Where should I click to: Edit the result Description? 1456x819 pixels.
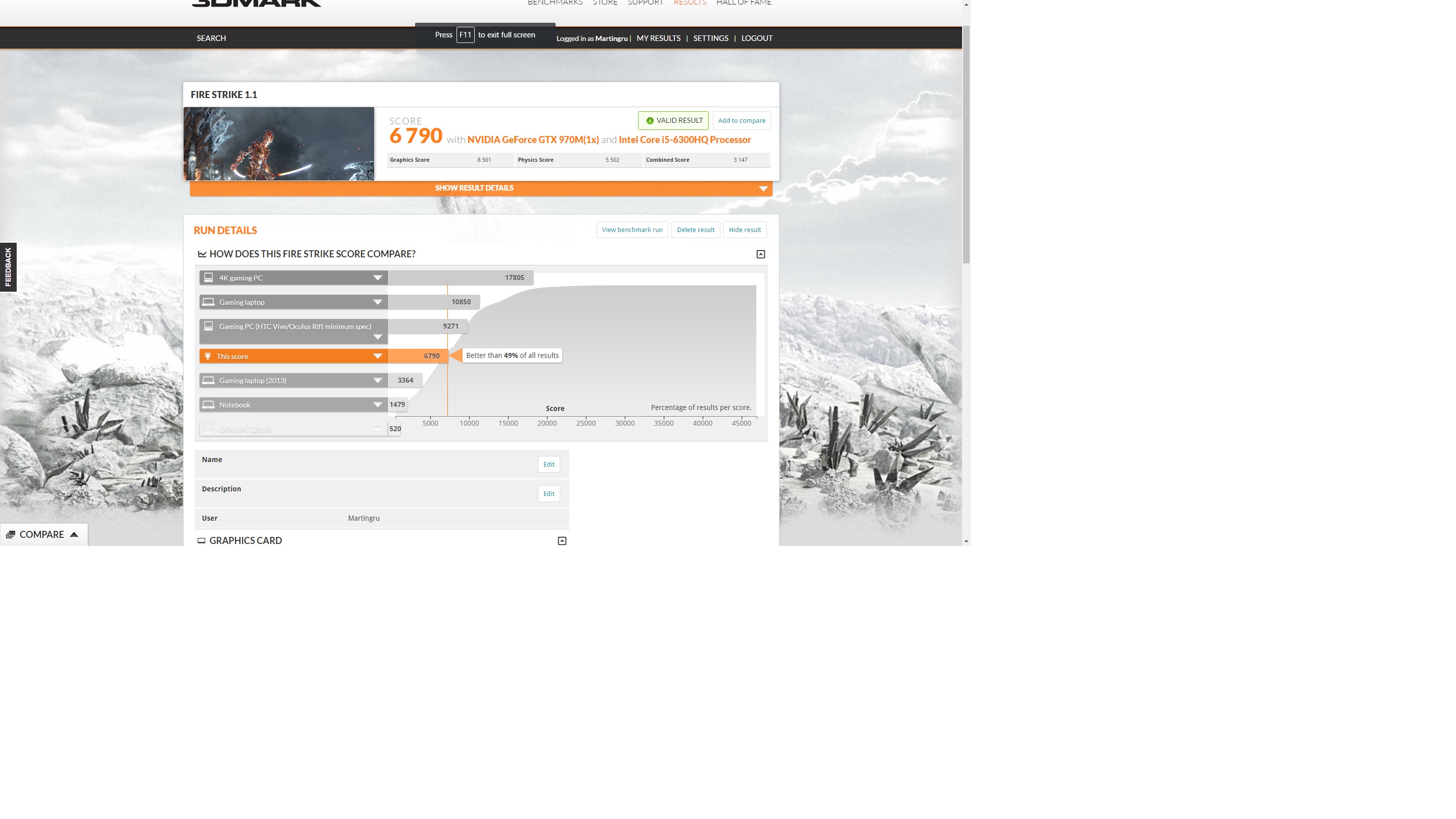point(548,494)
